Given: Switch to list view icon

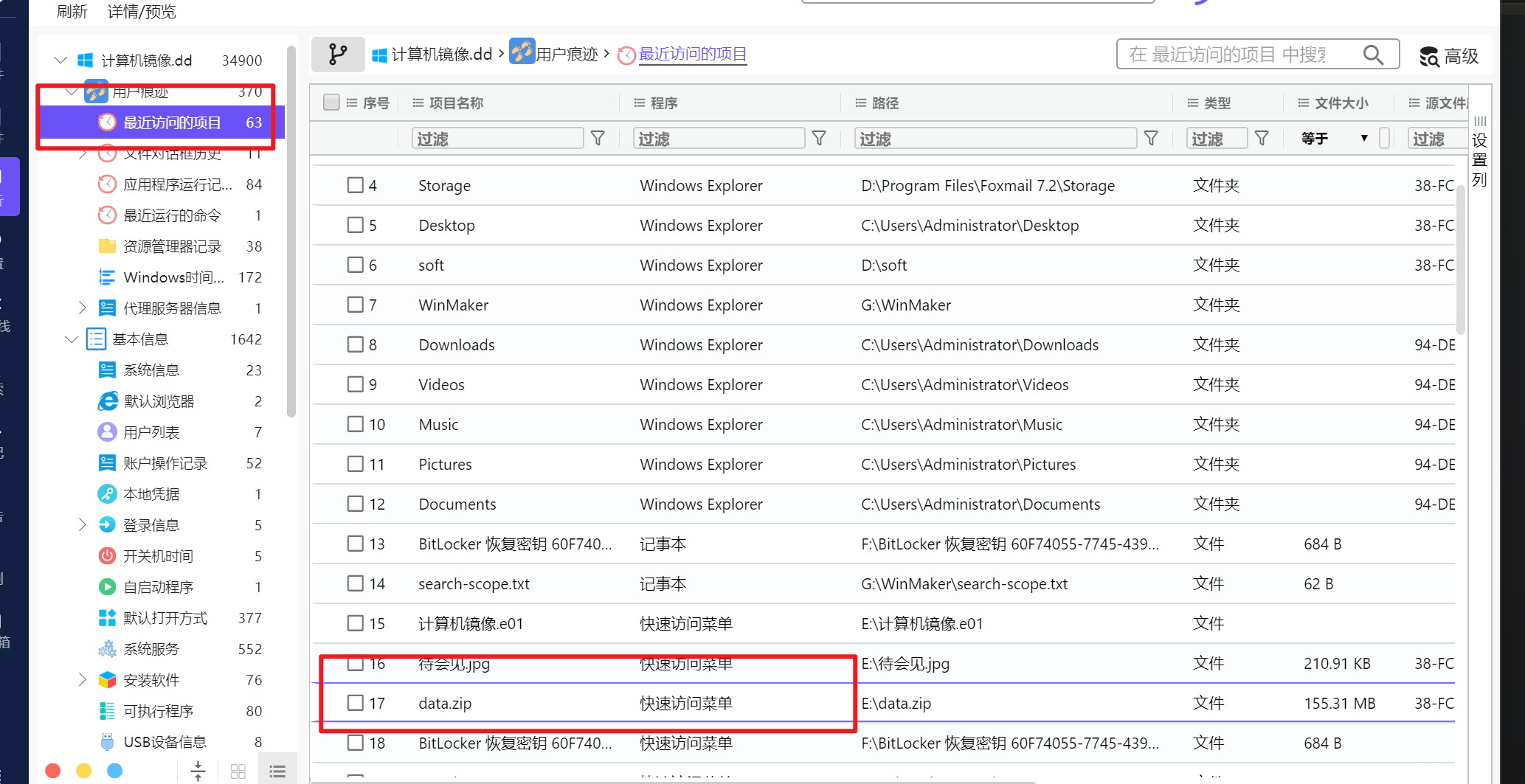Looking at the screenshot, I should coord(277,771).
